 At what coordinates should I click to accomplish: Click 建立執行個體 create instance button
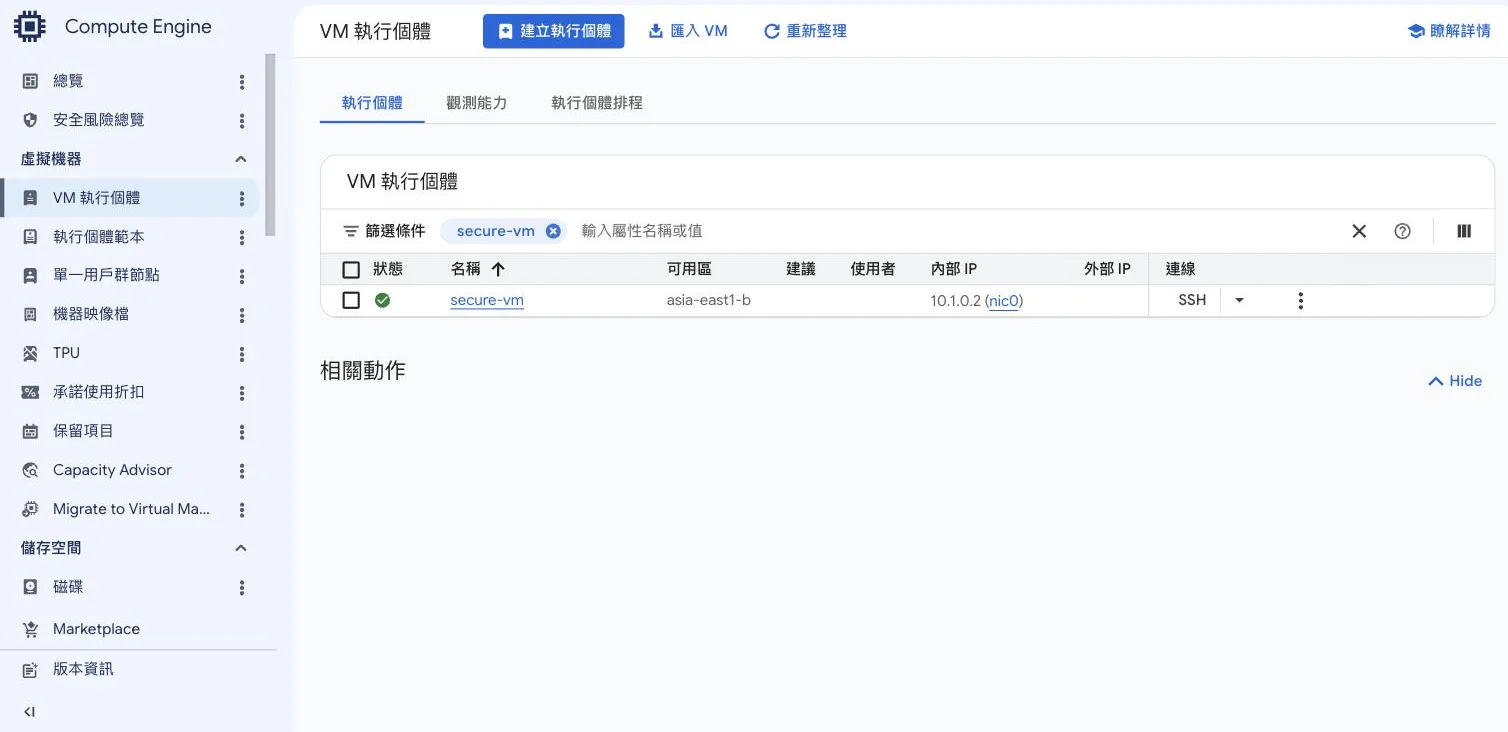point(553,31)
